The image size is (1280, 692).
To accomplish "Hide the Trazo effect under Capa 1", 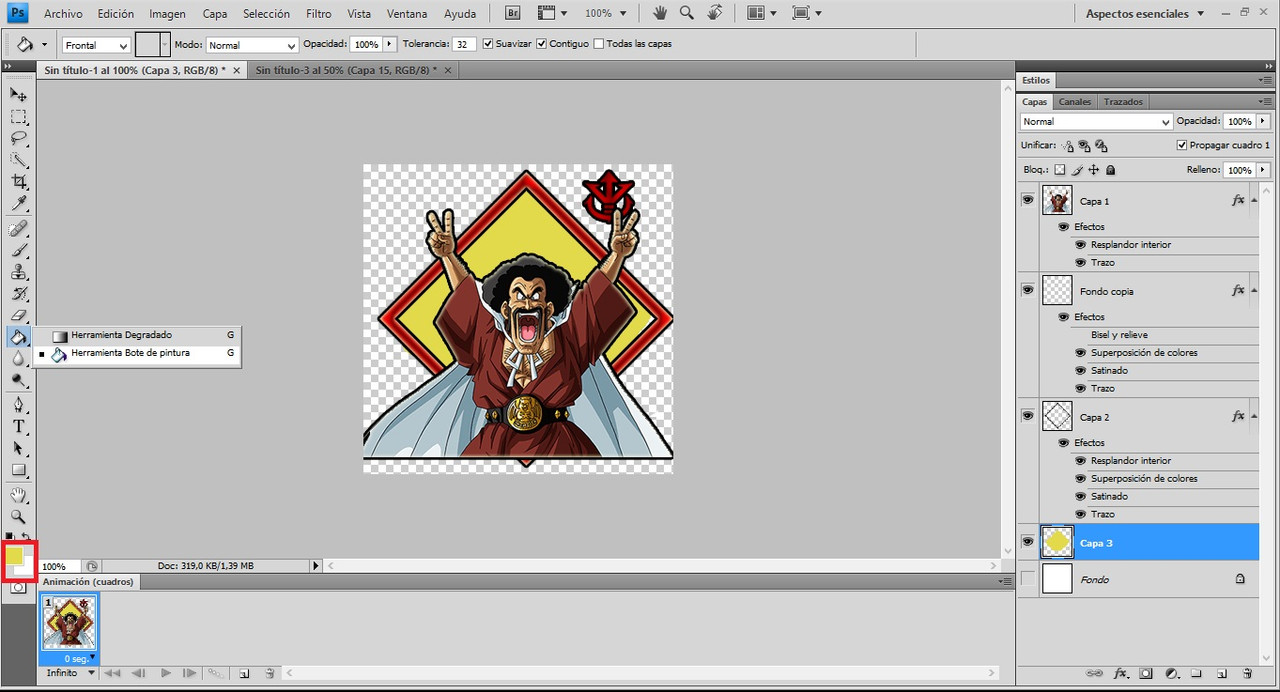I will [1081, 262].
